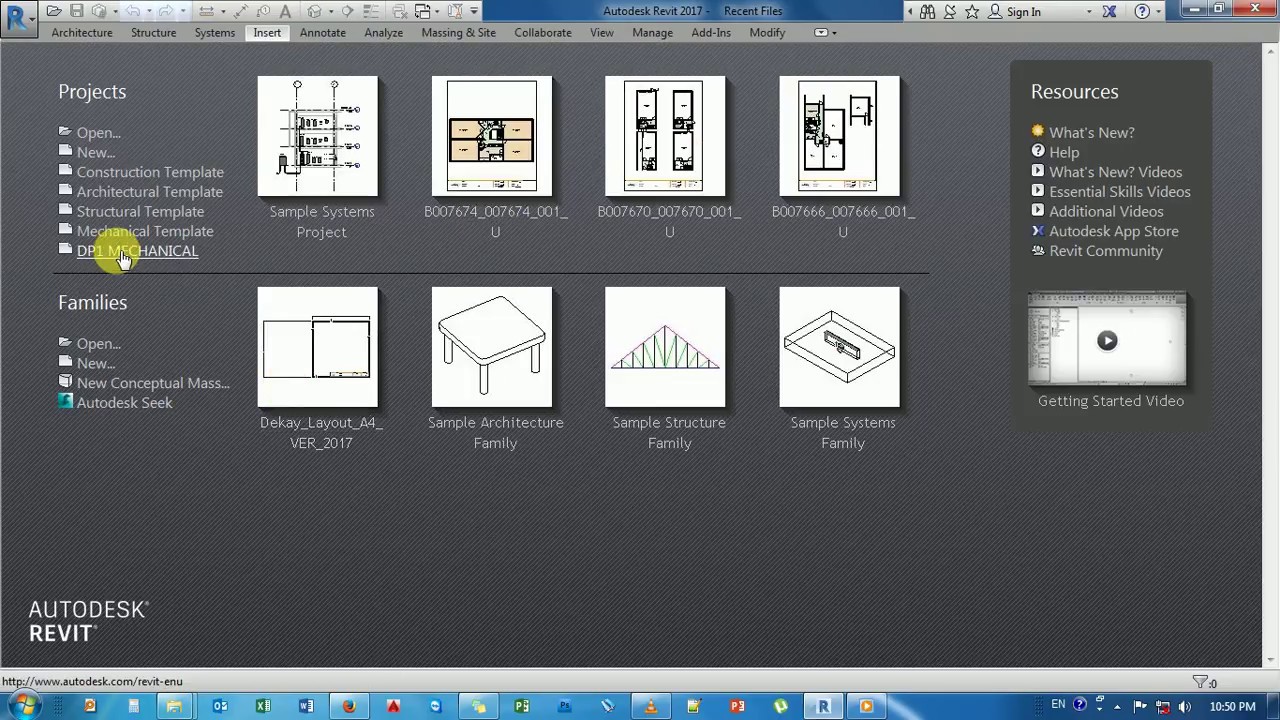This screenshot has height=720, width=1280.
Task: Click the Switch Windows icon
Action: click(422, 11)
